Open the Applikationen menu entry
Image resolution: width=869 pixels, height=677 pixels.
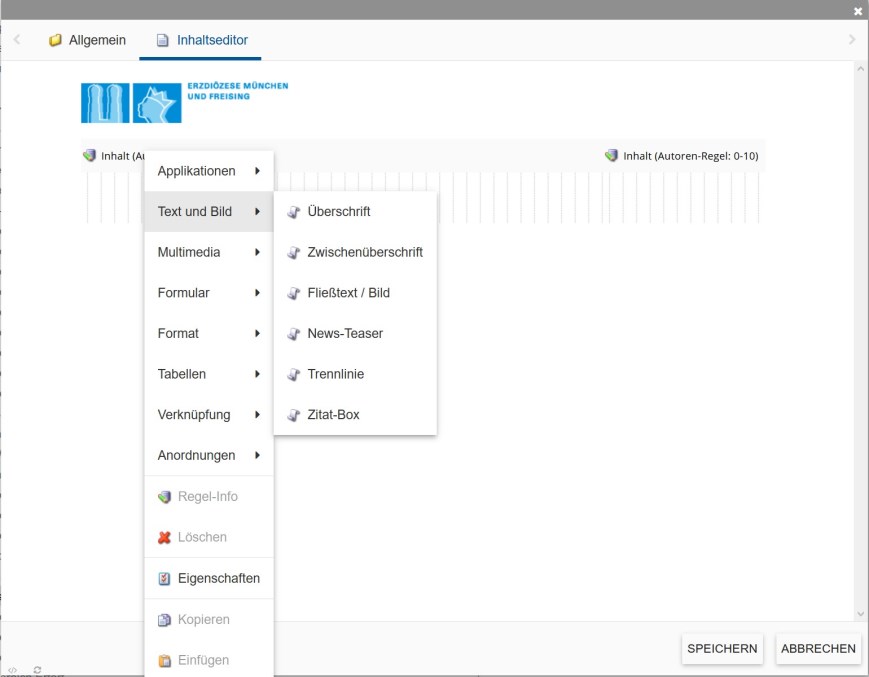click(x=196, y=170)
